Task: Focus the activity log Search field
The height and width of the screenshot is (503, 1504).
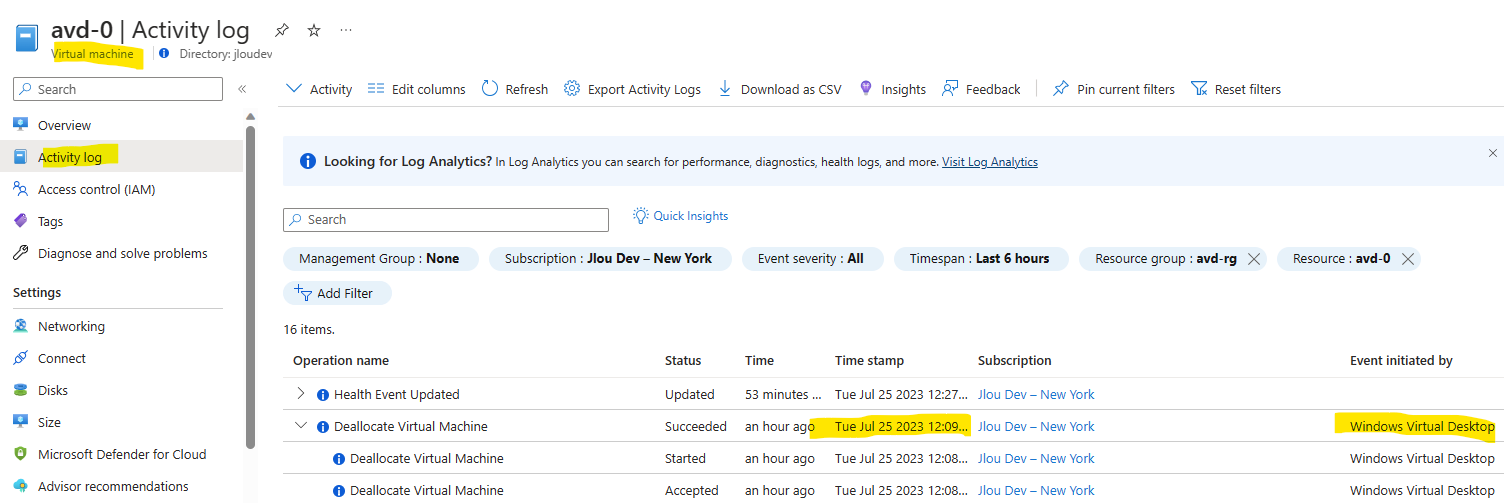Action: tap(446, 220)
